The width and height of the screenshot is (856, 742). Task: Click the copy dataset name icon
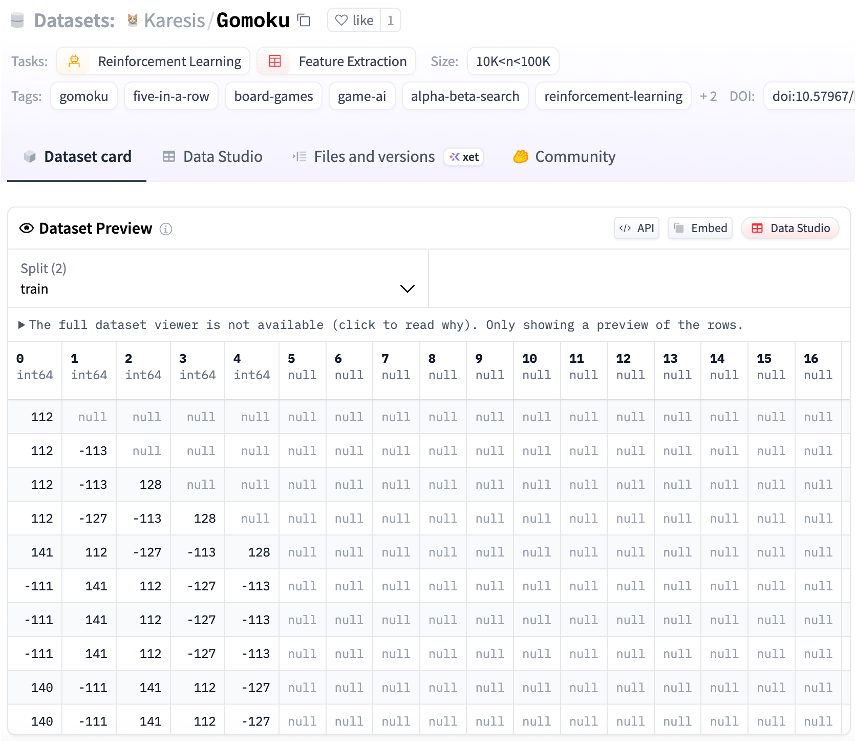point(304,20)
